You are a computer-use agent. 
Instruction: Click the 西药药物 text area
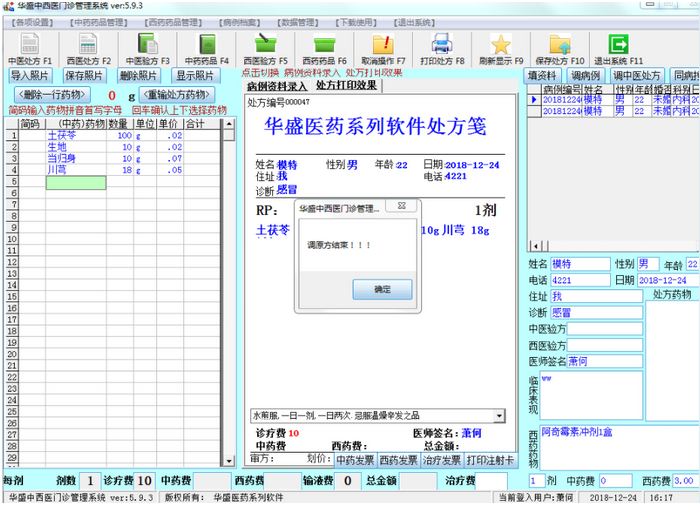click(x=619, y=447)
